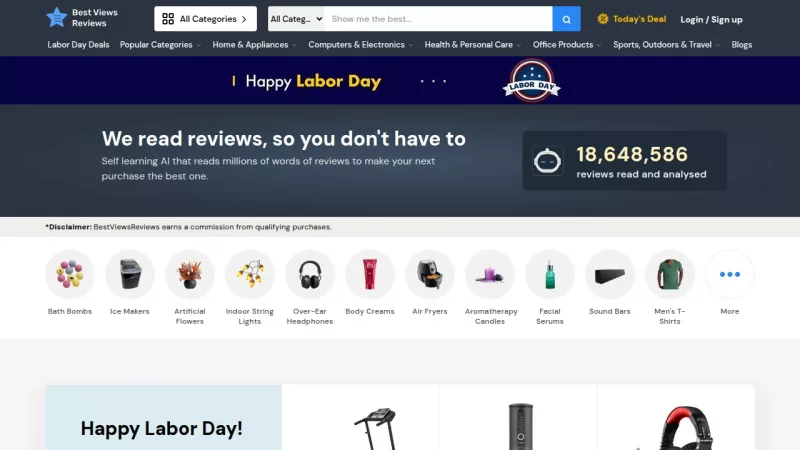The image size is (800, 450).
Task: Click the three-dot More categories icon
Action: pyautogui.click(x=730, y=274)
